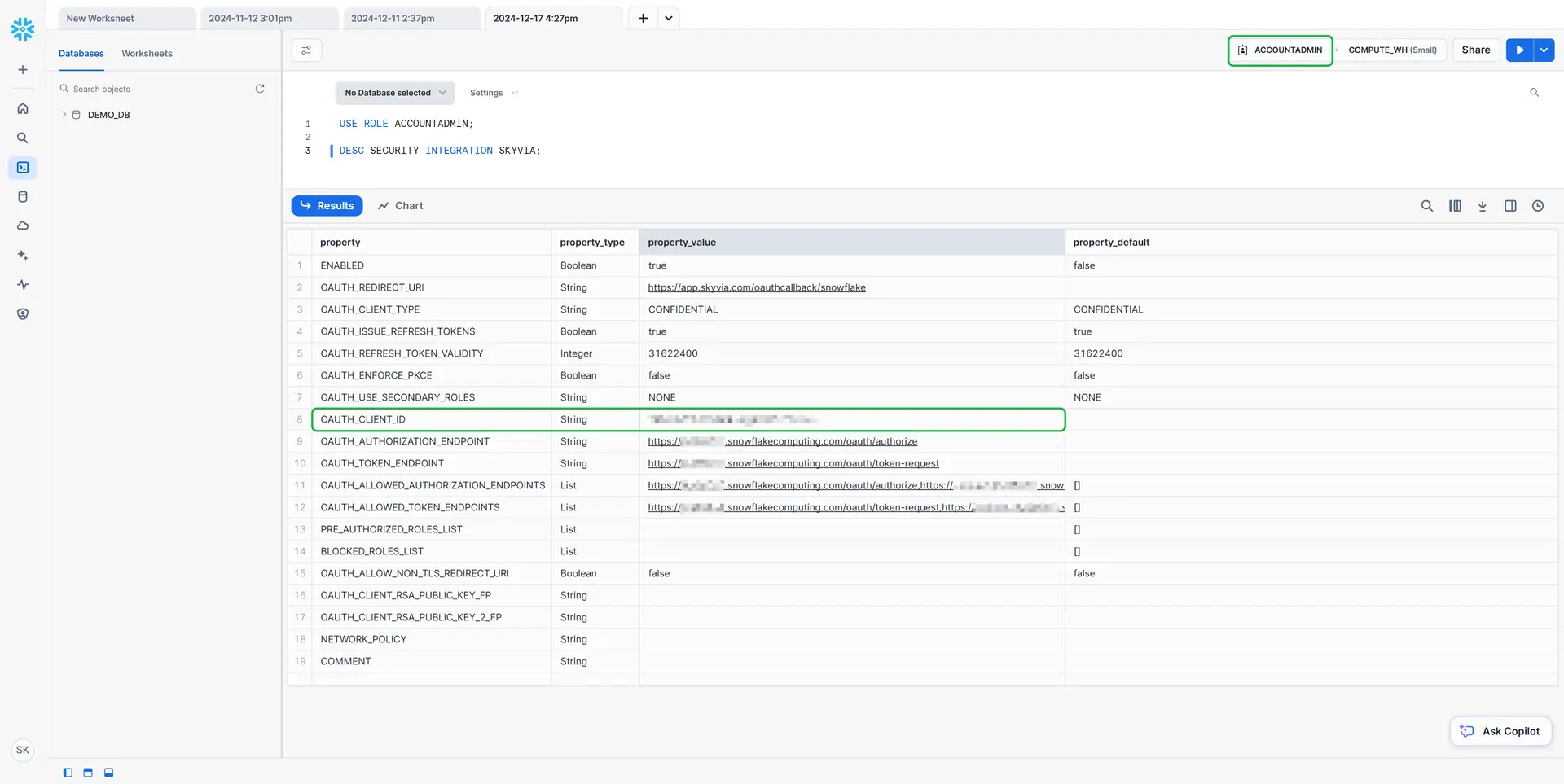Click the Search objects input field
Screen dimensions: 1564x784
coord(155,89)
